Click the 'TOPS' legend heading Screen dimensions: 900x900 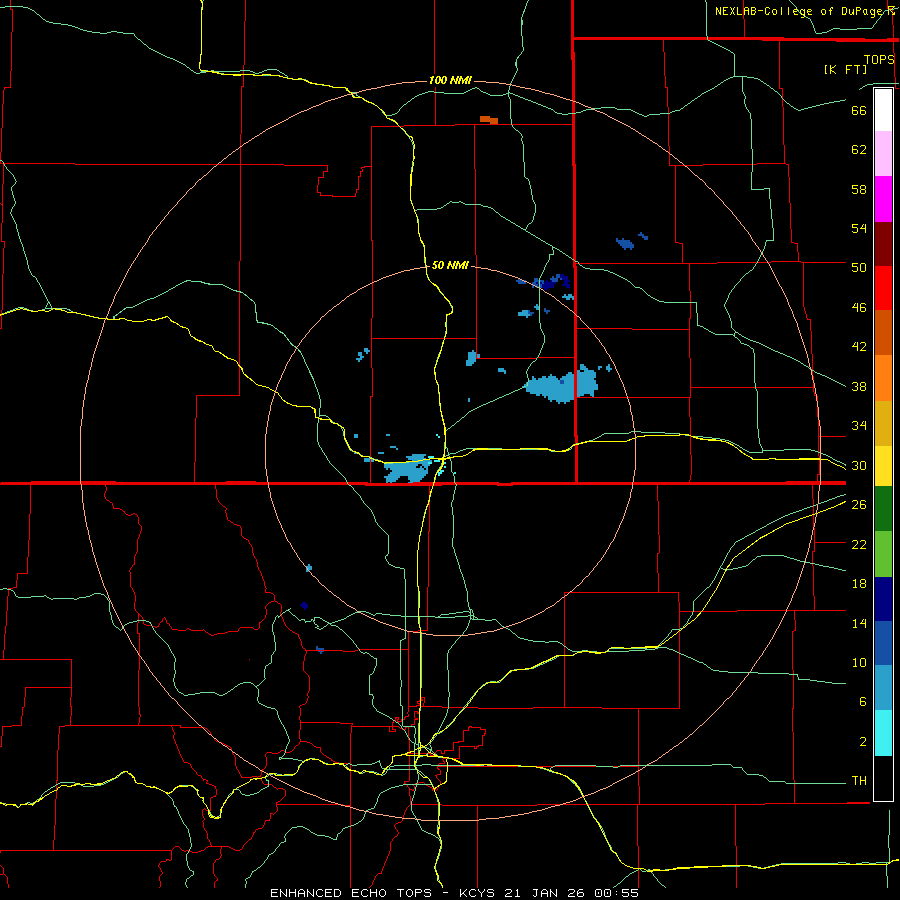pos(879,60)
